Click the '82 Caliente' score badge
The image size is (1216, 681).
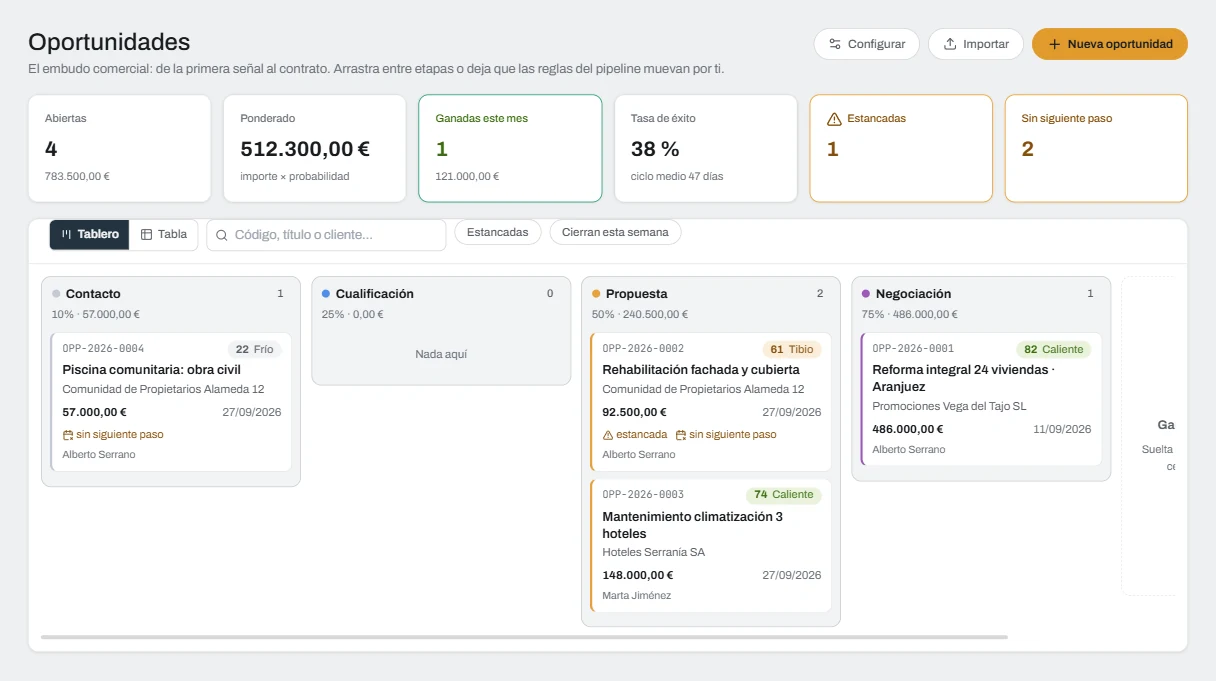tap(1054, 350)
